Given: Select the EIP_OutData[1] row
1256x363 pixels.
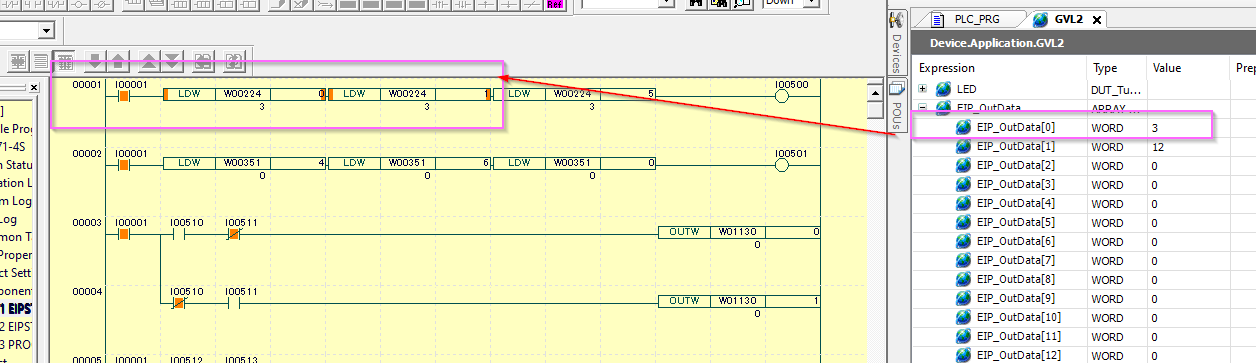Looking at the screenshot, I should point(1070,146).
